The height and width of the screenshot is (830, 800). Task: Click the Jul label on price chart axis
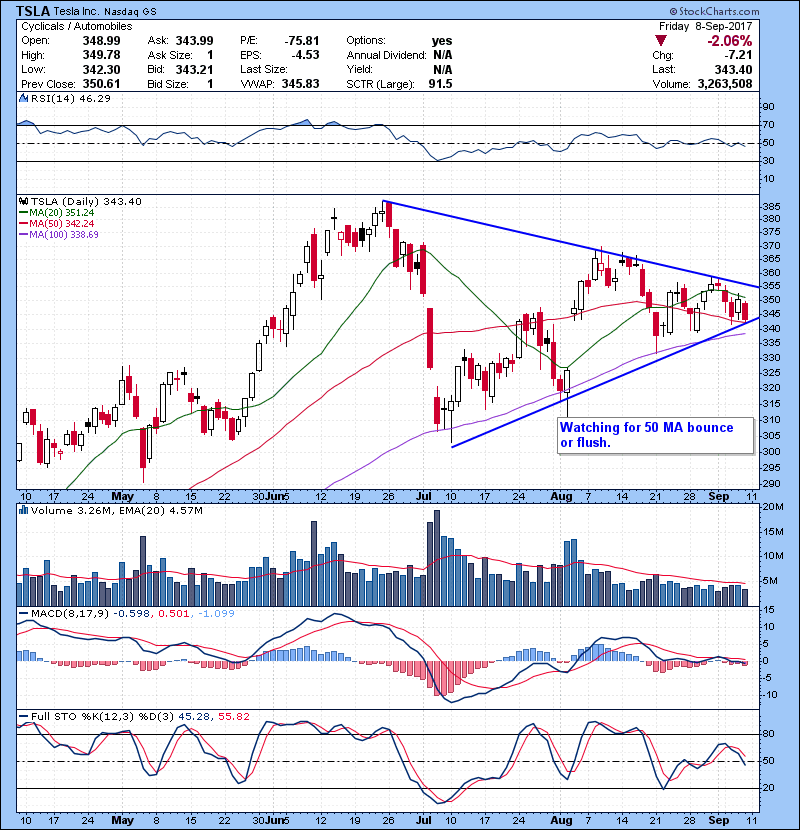[x=424, y=497]
